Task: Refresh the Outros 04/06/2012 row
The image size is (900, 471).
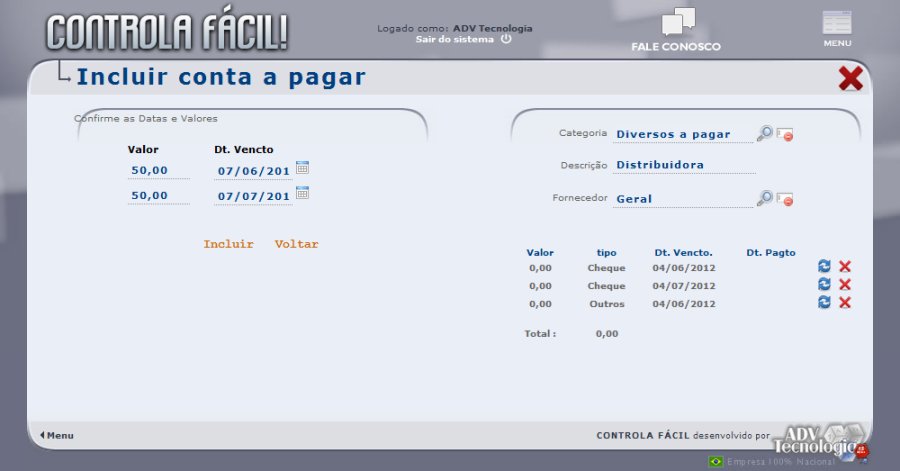Action: point(824,302)
